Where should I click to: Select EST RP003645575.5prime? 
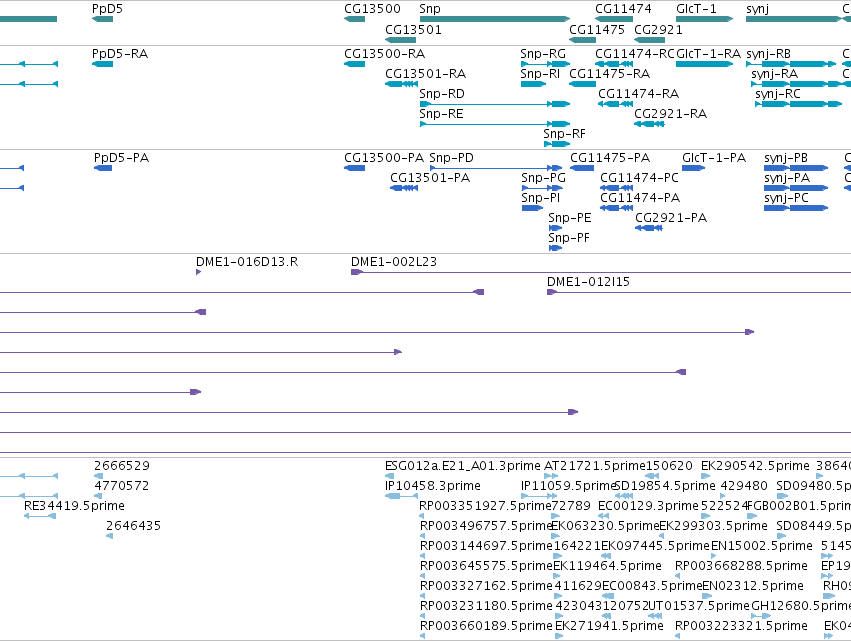[423, 576]
